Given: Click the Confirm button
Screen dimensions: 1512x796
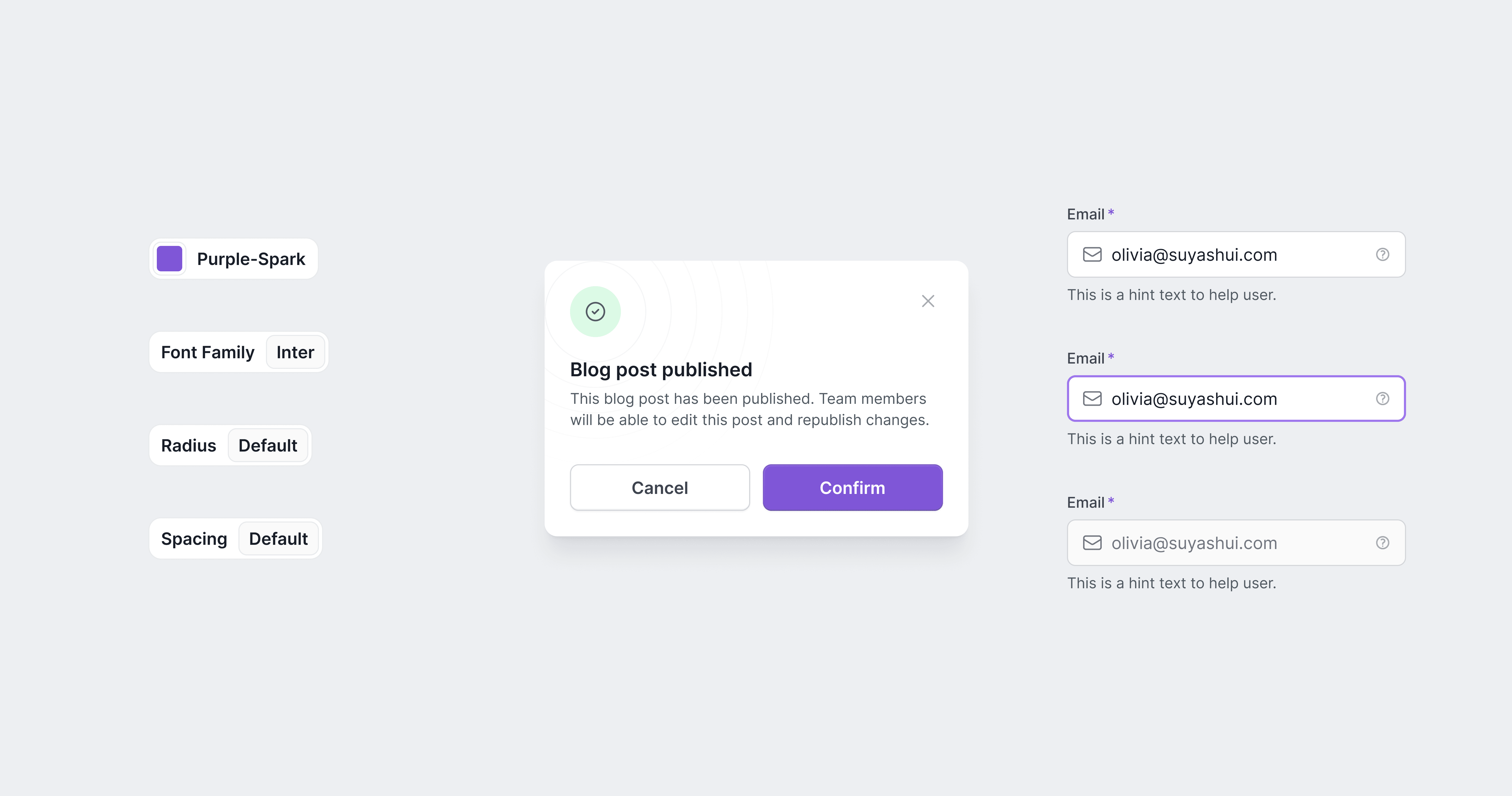Looking at the screenshot, I should [x=852, y=488].
